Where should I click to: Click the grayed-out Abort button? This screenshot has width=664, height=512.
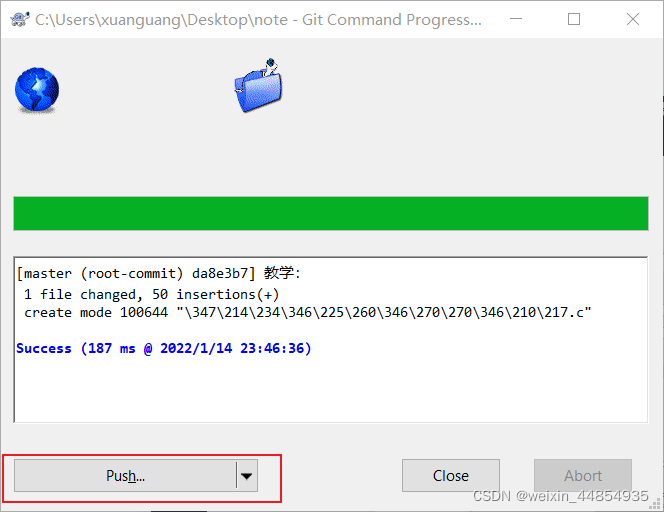(583, 476)
